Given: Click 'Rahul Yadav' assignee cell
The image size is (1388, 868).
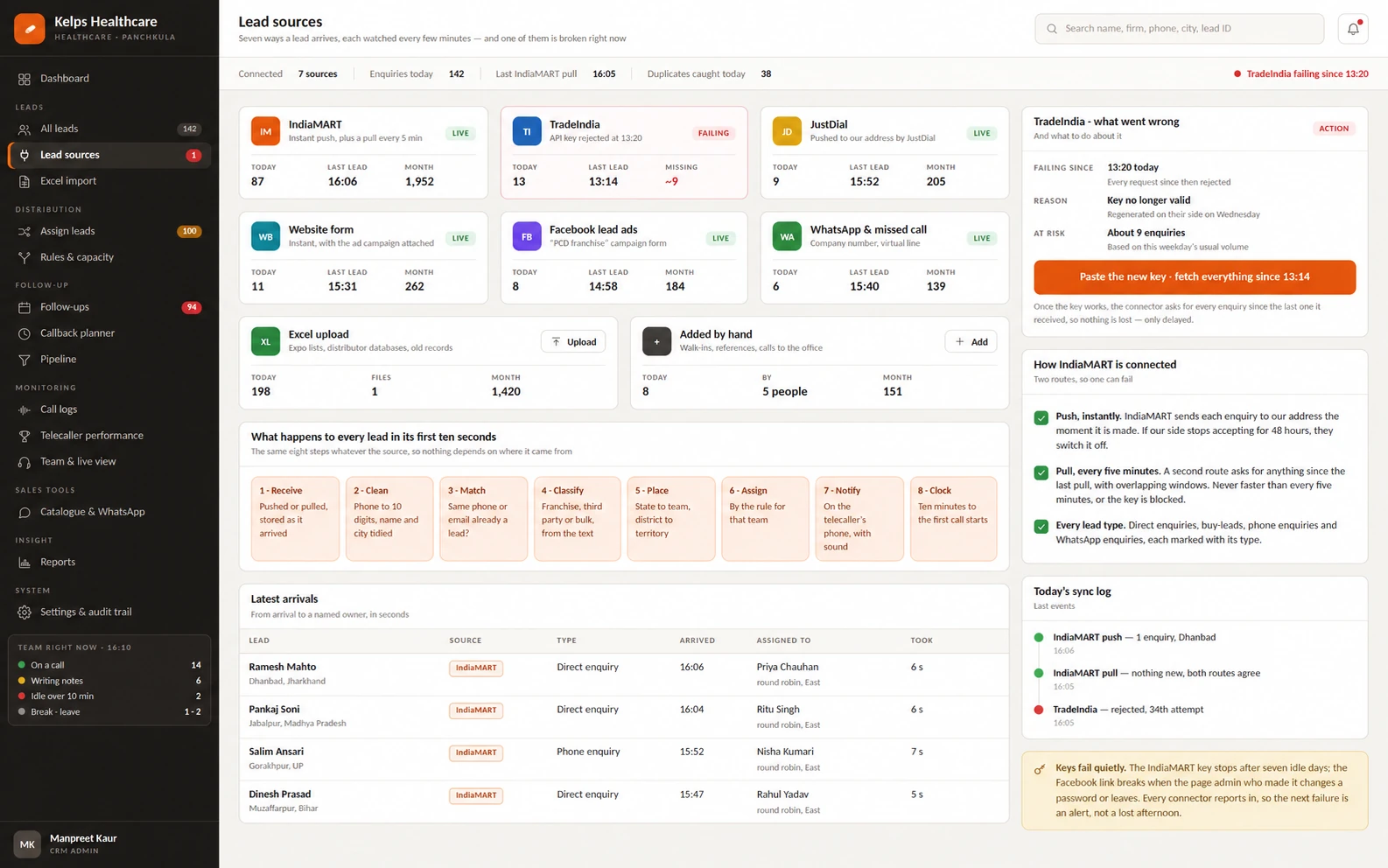Looking at the screenshot, I should point(782,794).
